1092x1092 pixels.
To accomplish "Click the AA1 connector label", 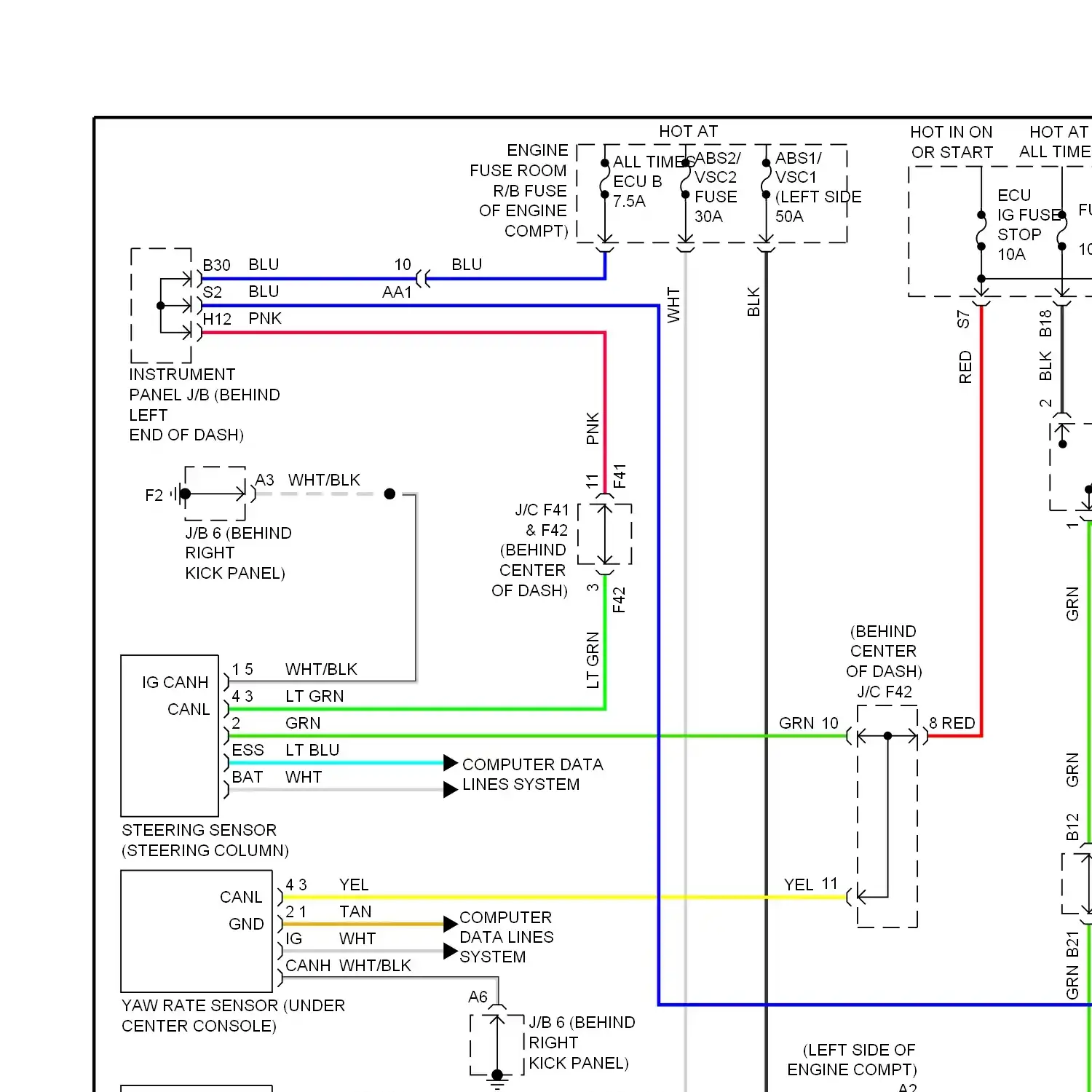I will click(x=397, y=292).
